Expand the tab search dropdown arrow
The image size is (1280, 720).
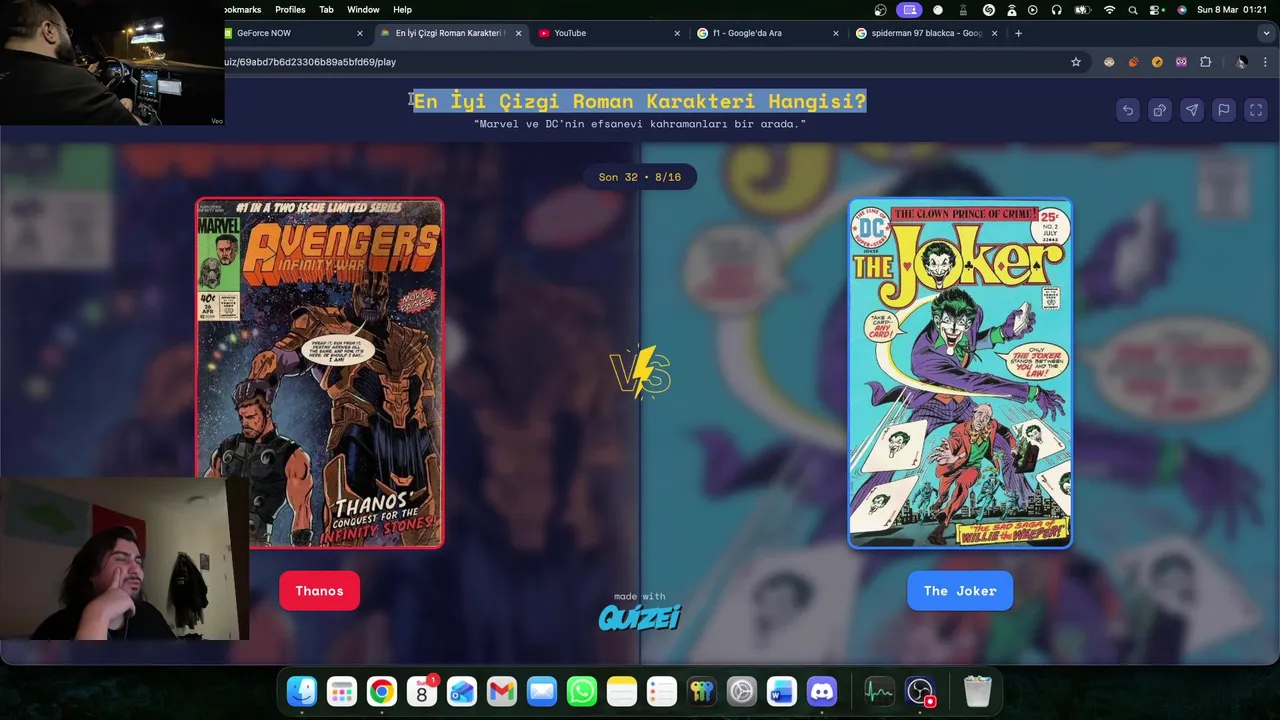coord(1267,33)
